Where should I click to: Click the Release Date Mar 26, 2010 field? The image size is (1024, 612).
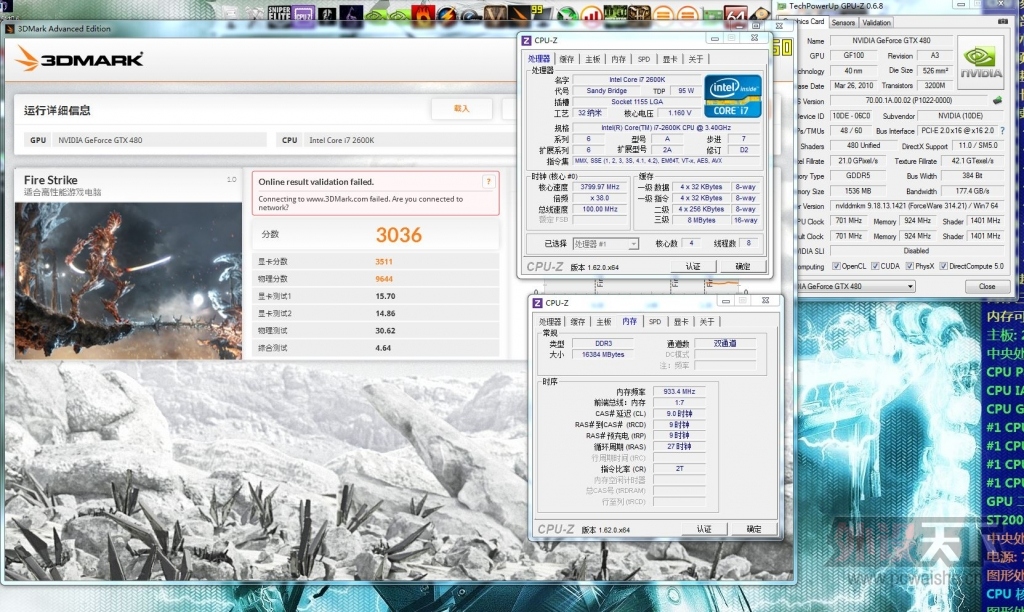tap(854, 86)
